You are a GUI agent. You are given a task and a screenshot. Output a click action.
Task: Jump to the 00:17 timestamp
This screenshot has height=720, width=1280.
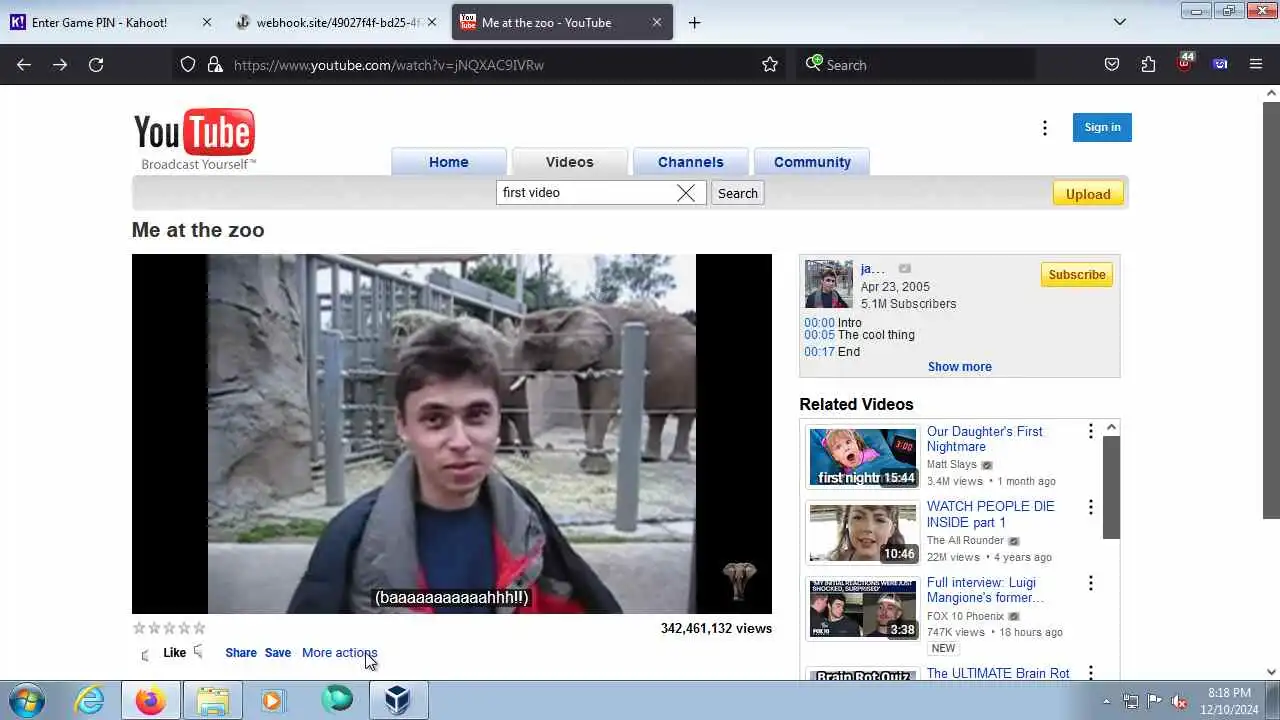(x=819, y=352)
